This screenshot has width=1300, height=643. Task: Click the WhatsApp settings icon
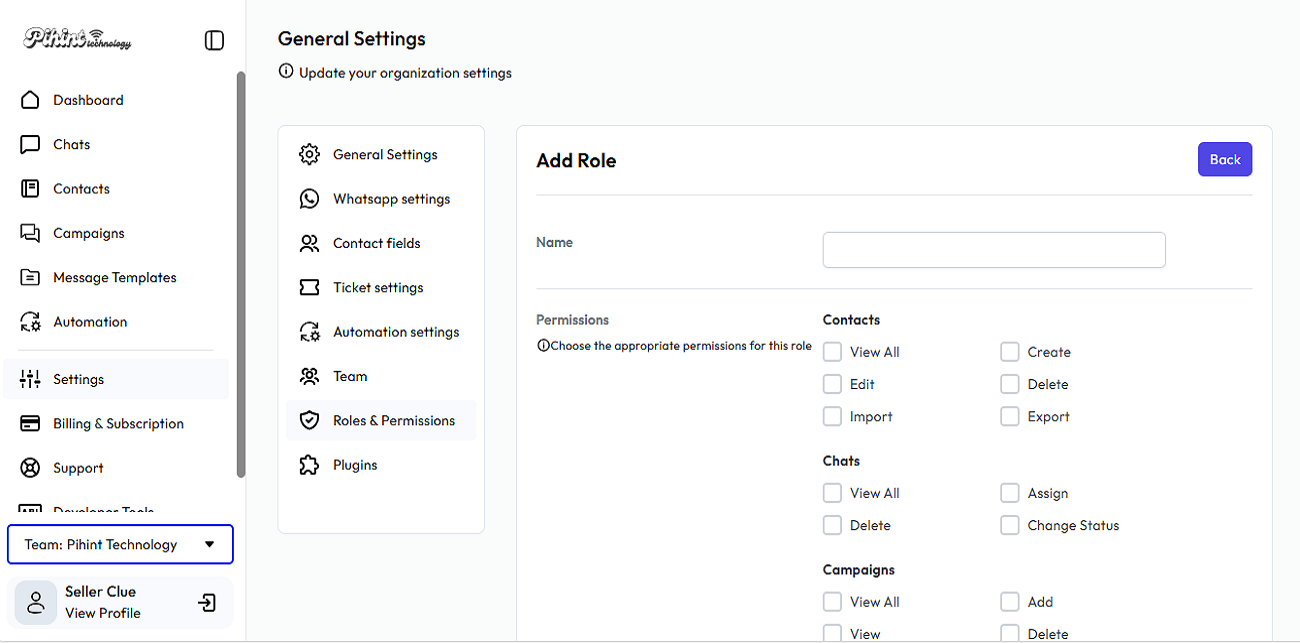pyautogui.click(x=309, y=199)
